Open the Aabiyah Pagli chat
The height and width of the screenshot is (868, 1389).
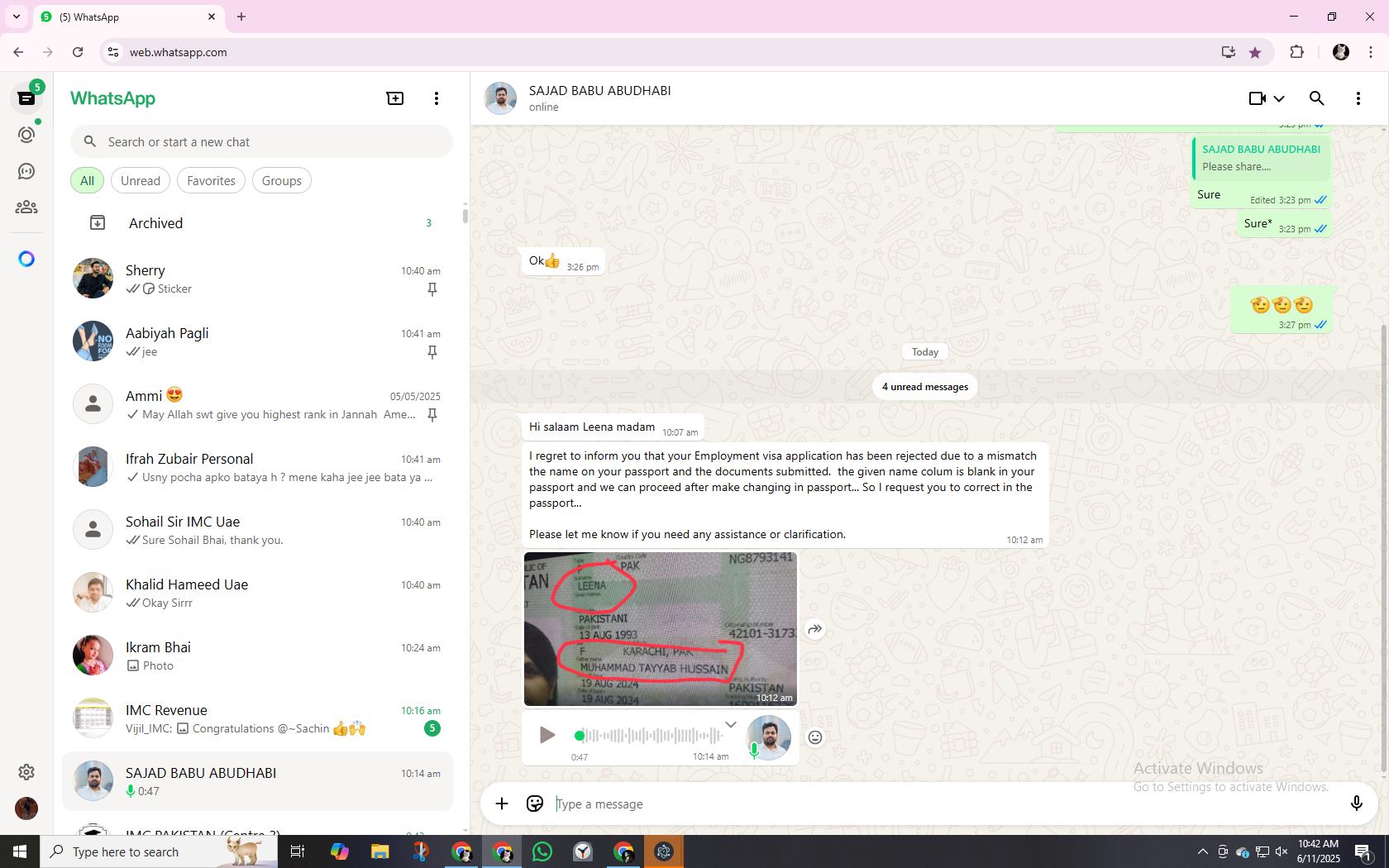tap(258, 341)
